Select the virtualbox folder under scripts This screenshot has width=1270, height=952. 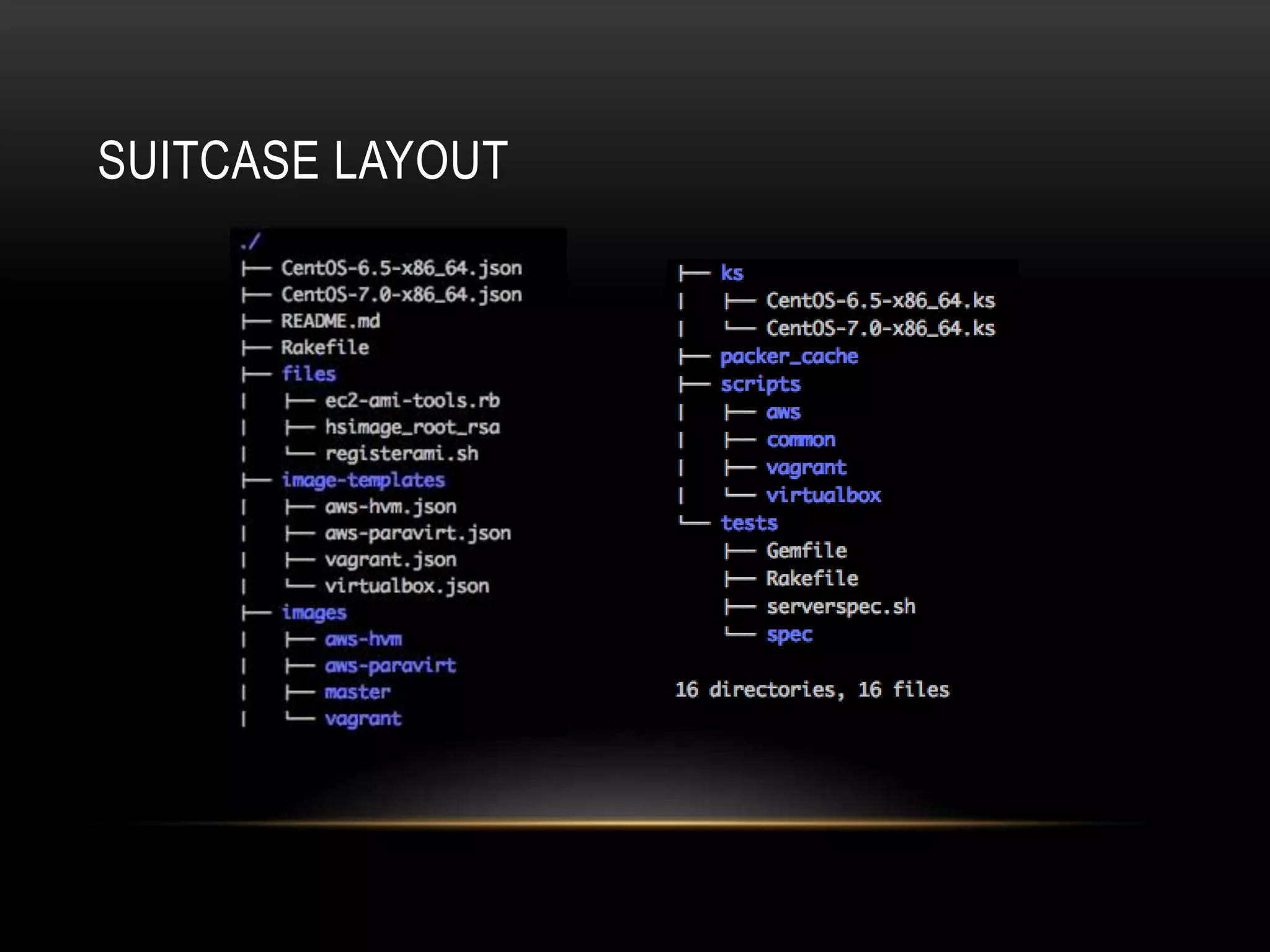[x=824, y=496]
